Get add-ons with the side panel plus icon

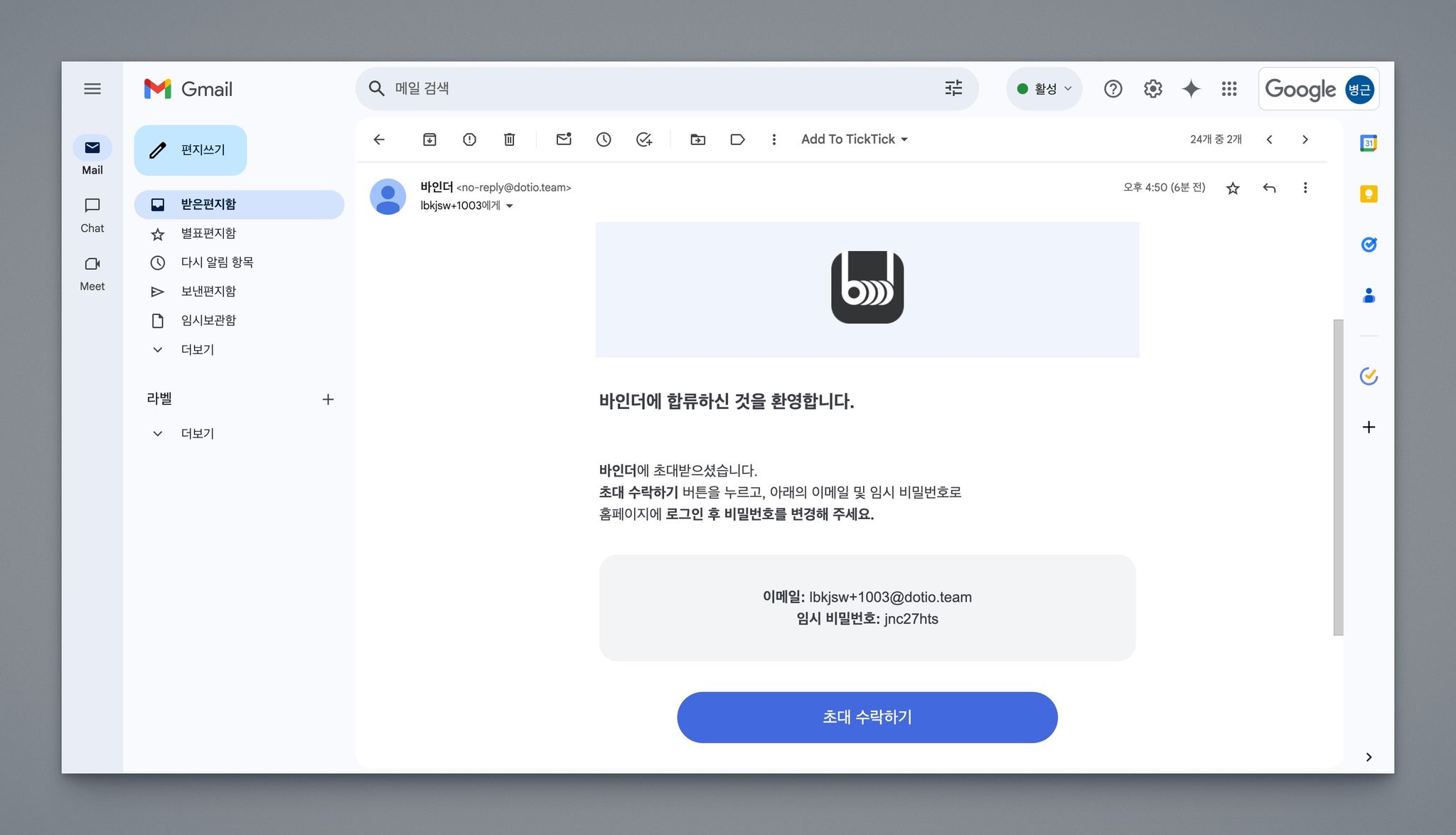tap(1369, 427)
